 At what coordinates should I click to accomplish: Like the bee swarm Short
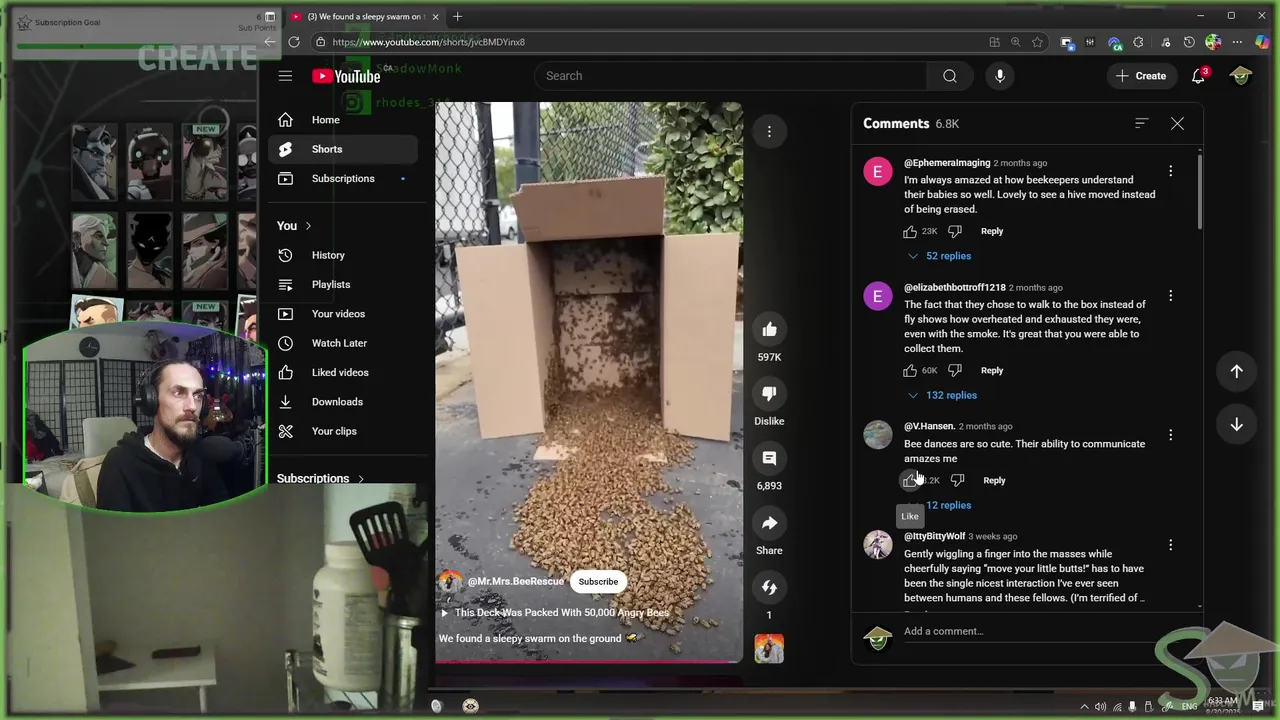769,329
